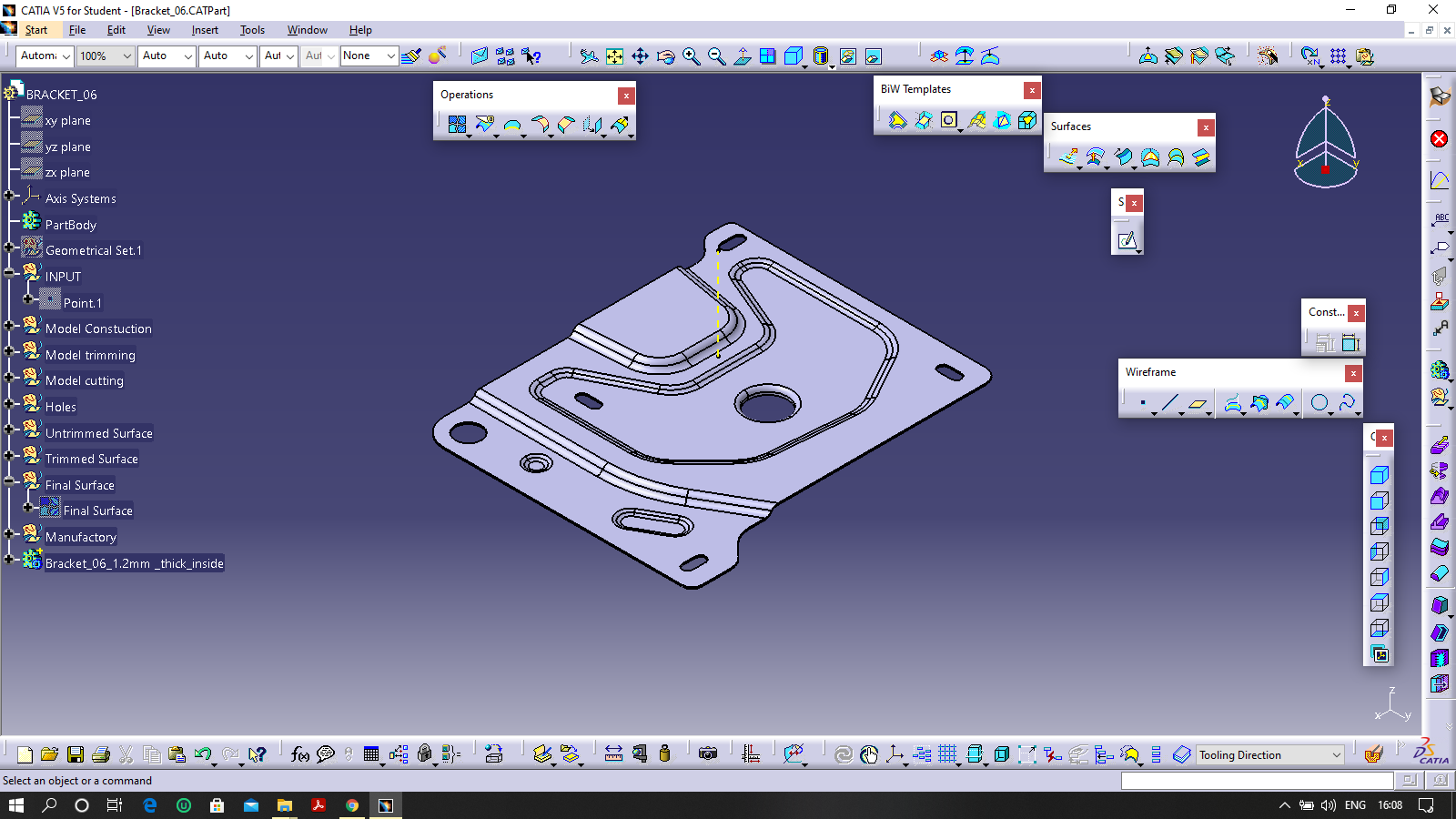The image size is (1456, 819).
Task: Click the Fit All In view icon
Action: (615, 56)
